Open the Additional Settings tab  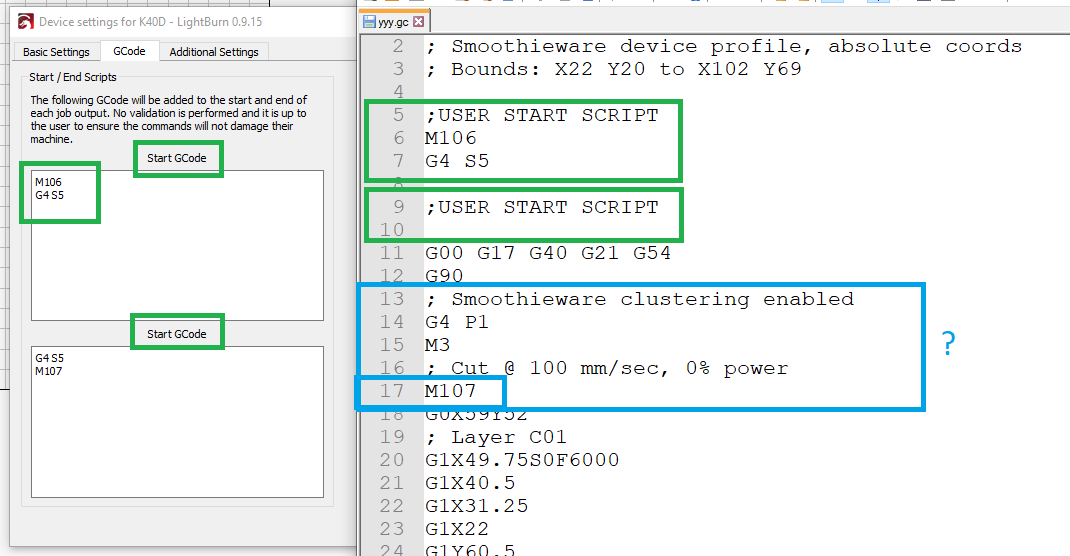tap(213, 52)
